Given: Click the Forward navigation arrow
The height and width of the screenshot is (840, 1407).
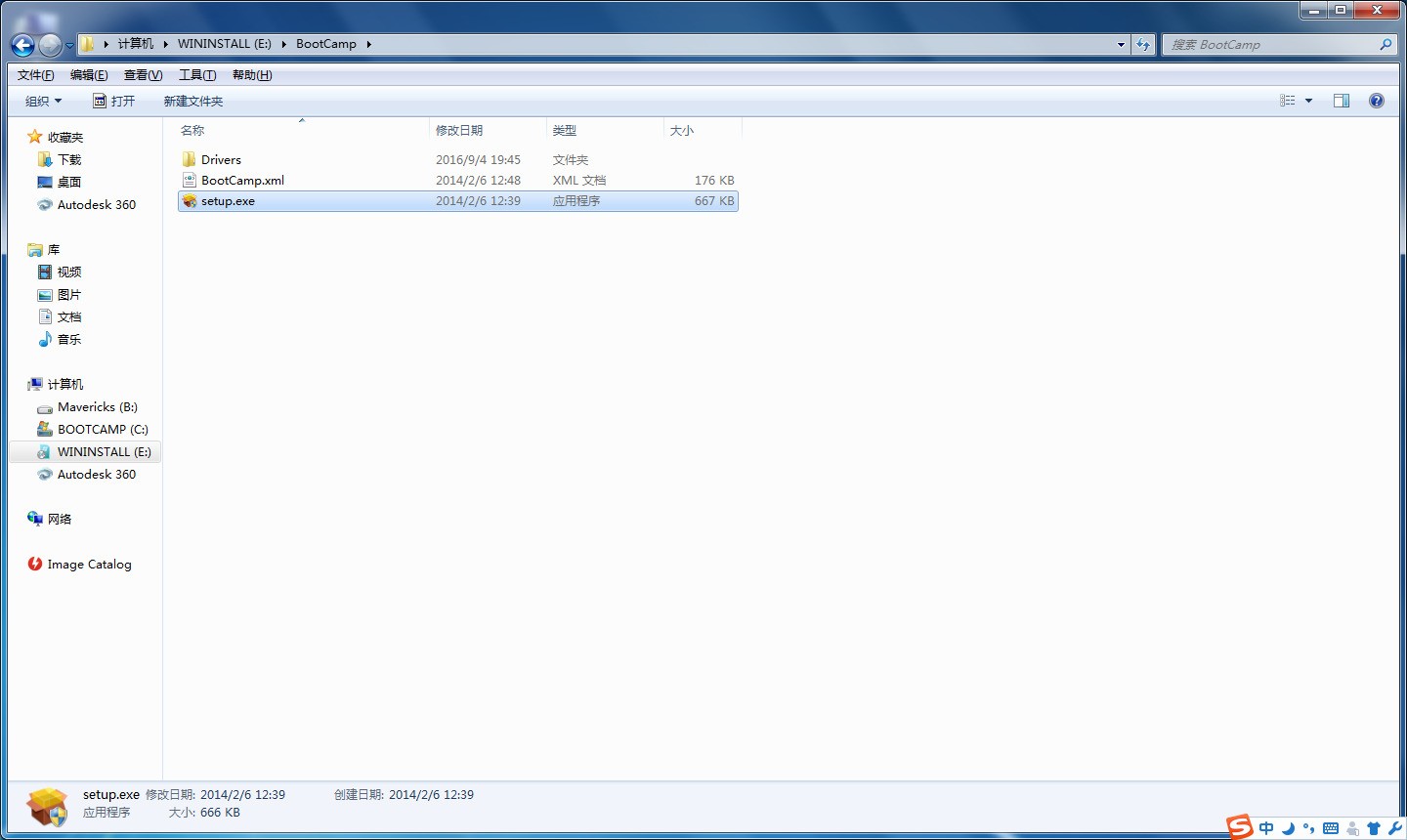Looking at the screenshot, I should point(50,44).
